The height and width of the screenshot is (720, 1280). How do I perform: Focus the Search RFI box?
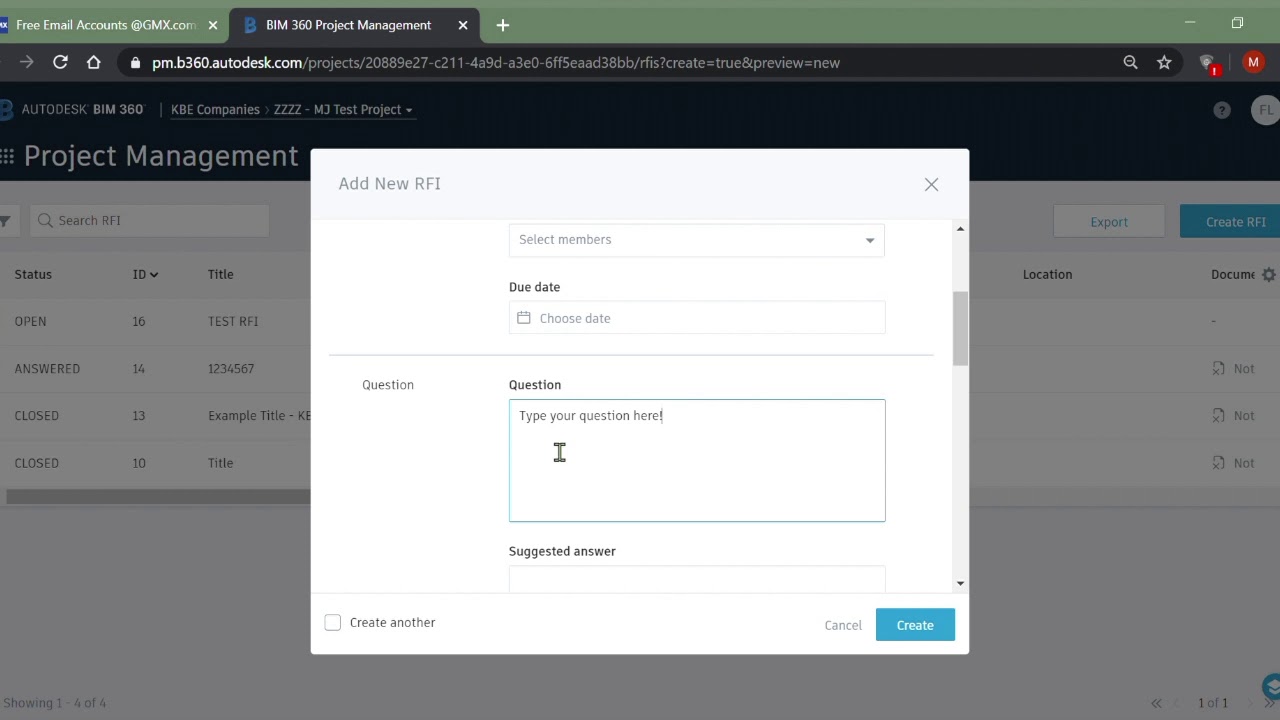149,220
